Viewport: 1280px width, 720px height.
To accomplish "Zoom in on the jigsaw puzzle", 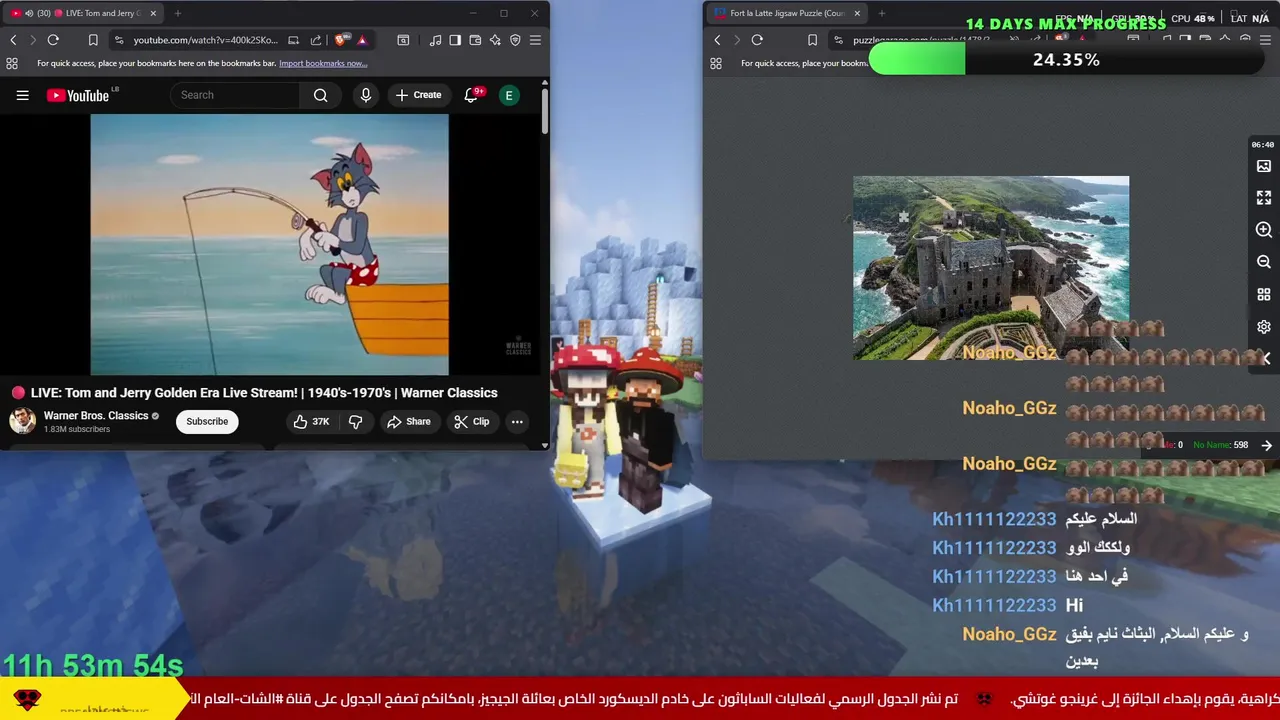I will click(1264, 230).
